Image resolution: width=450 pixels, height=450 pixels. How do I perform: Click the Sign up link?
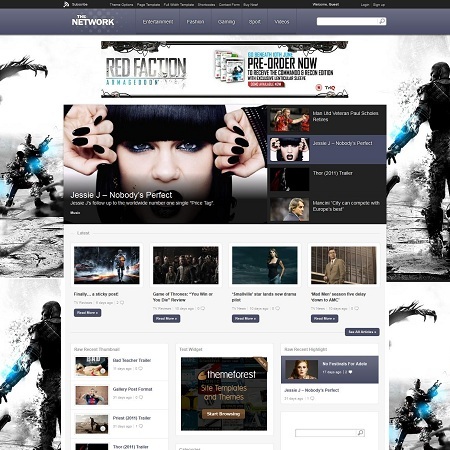pyautogui.click(x=379, y=5)
